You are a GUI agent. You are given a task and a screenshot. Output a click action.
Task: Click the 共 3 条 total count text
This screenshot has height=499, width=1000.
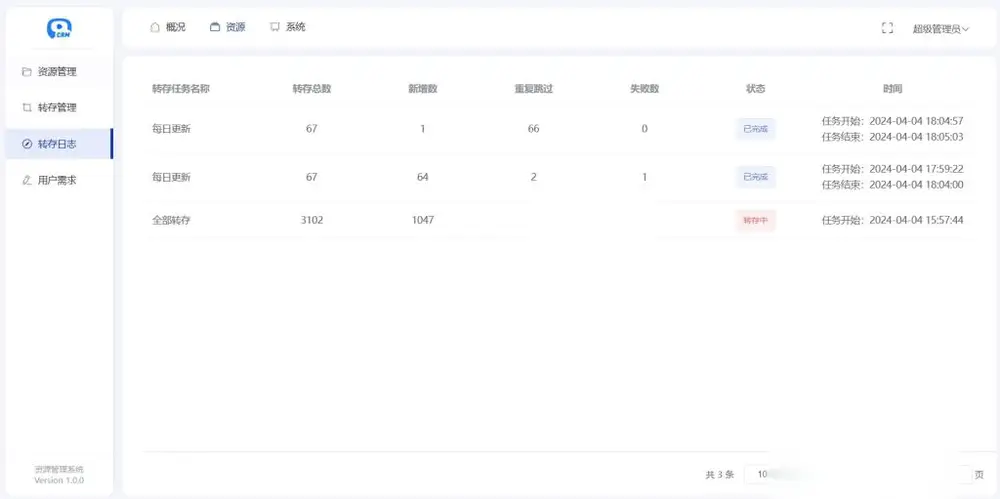[x=719, y=475]
